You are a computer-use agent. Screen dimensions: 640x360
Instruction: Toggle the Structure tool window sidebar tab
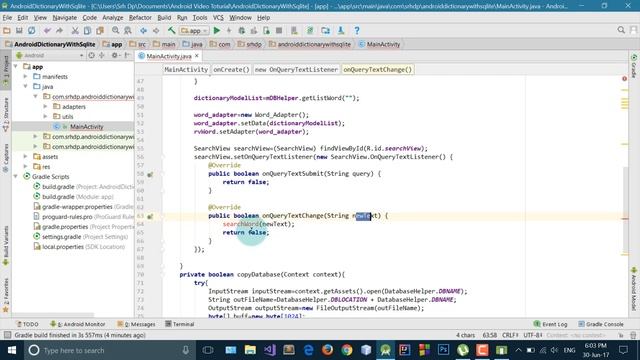click(x=6, y=115)
